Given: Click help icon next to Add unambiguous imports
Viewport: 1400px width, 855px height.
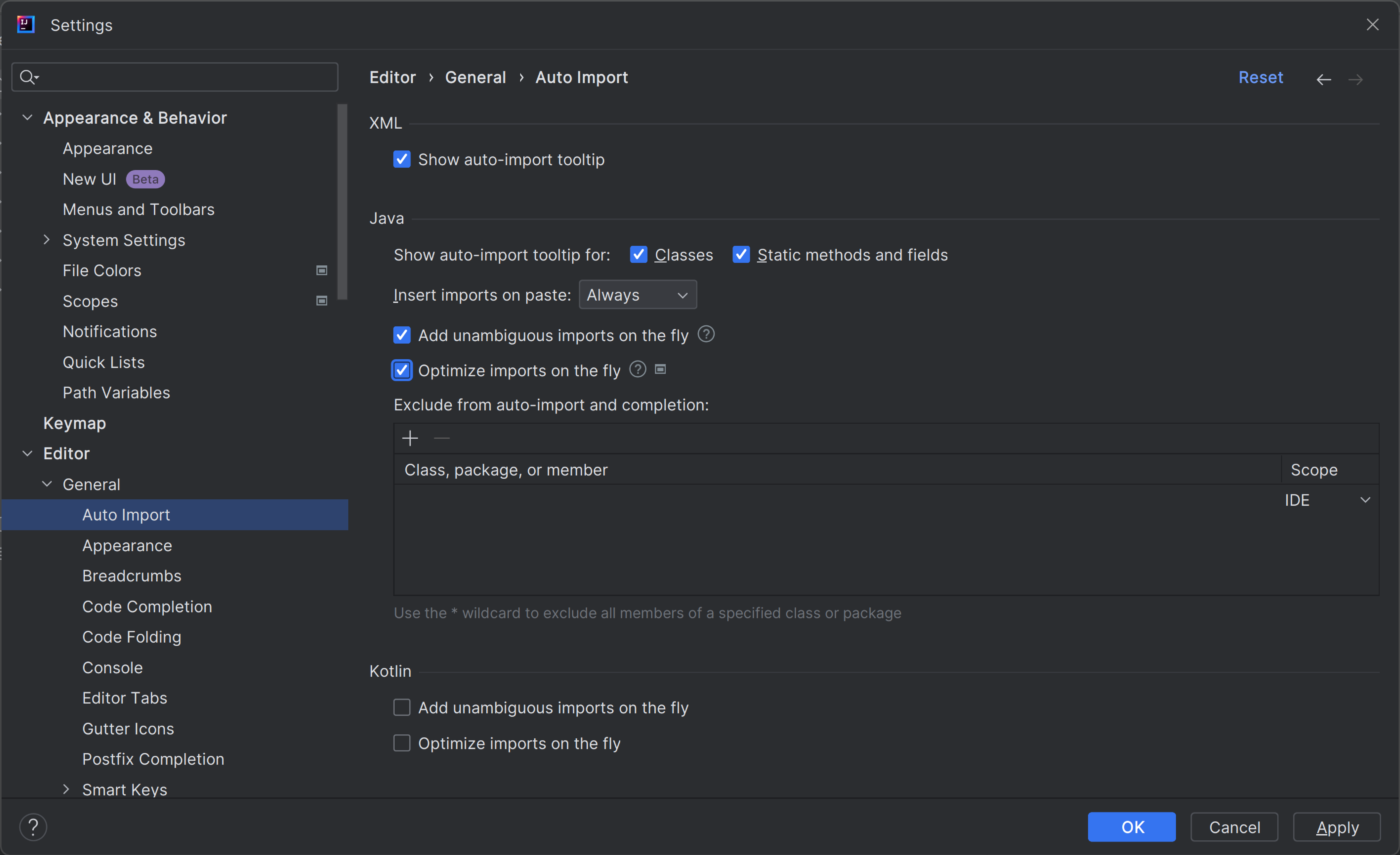Looking at the screenshot, I should pyautogui.click(x=706, y=334).
